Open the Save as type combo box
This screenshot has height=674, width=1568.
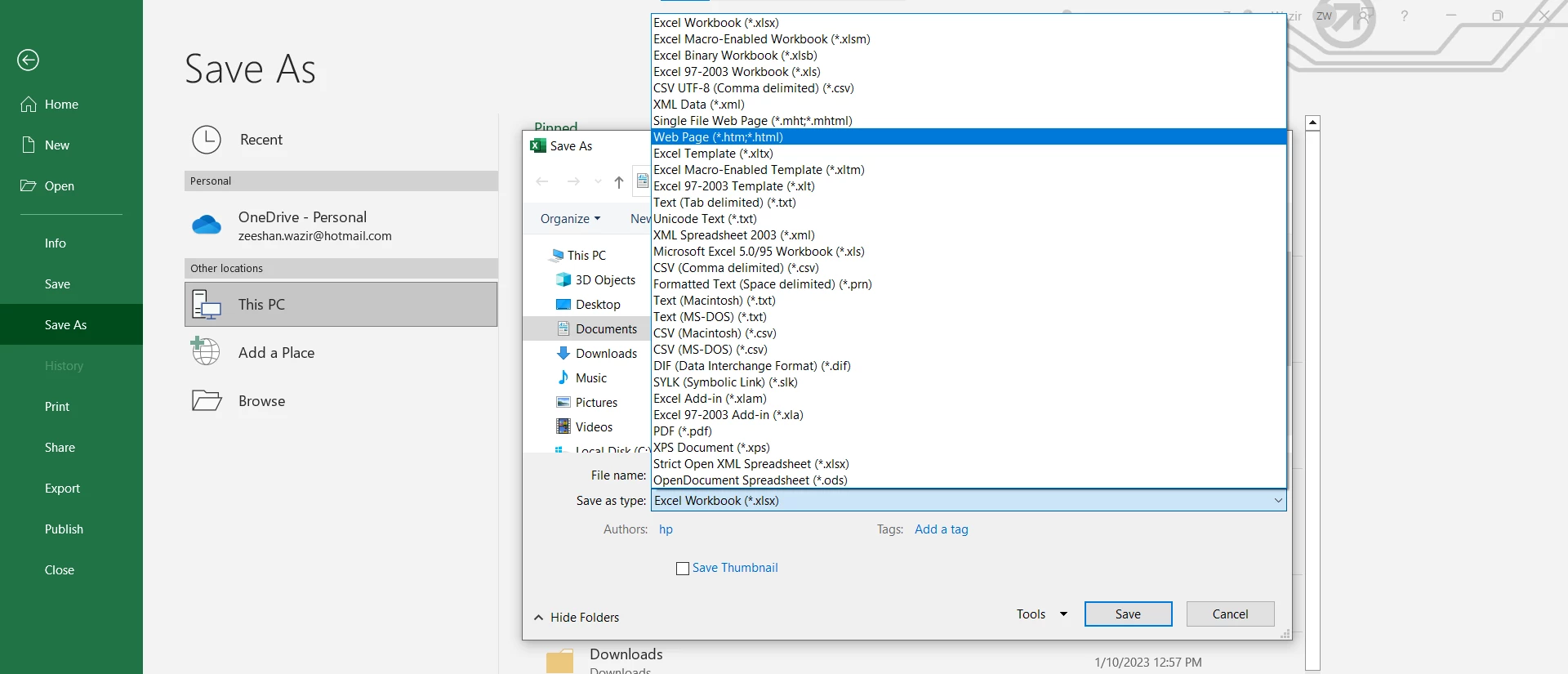coord(968,501)
